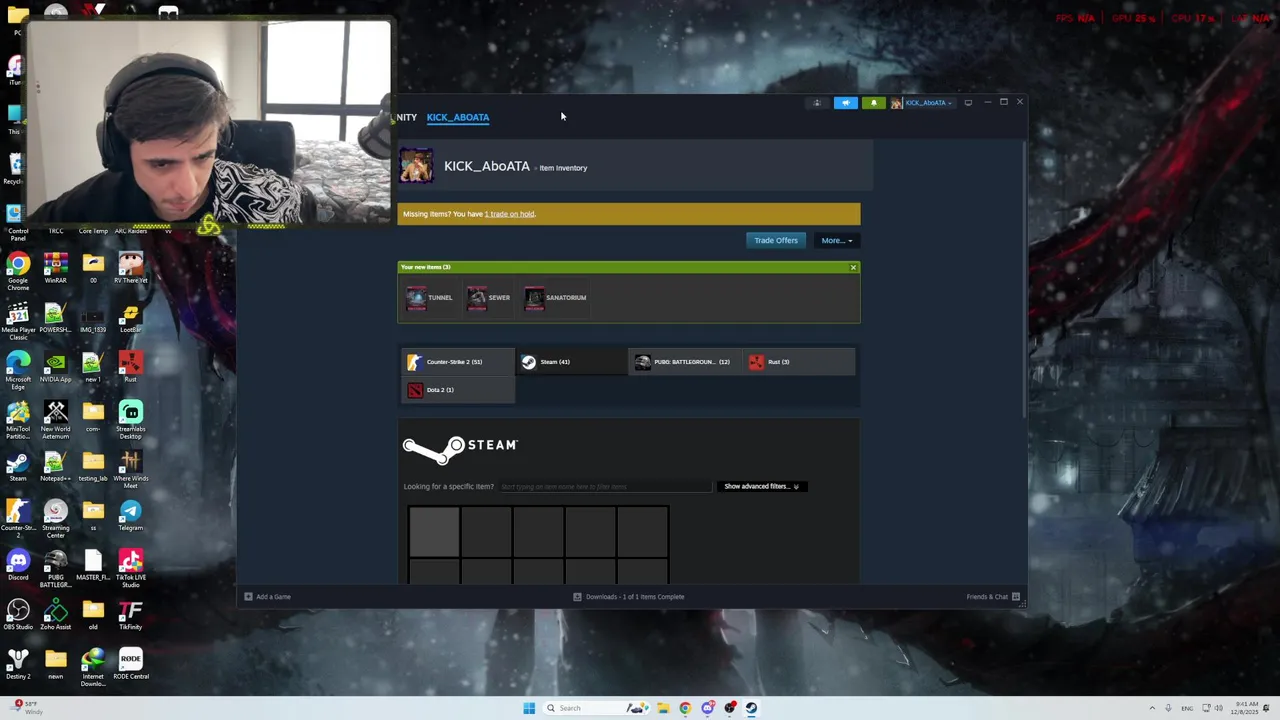This screenshot has width=1280, height=720.
Task: Open Steam announcements megaphone icon
Action: pos(846,103)
